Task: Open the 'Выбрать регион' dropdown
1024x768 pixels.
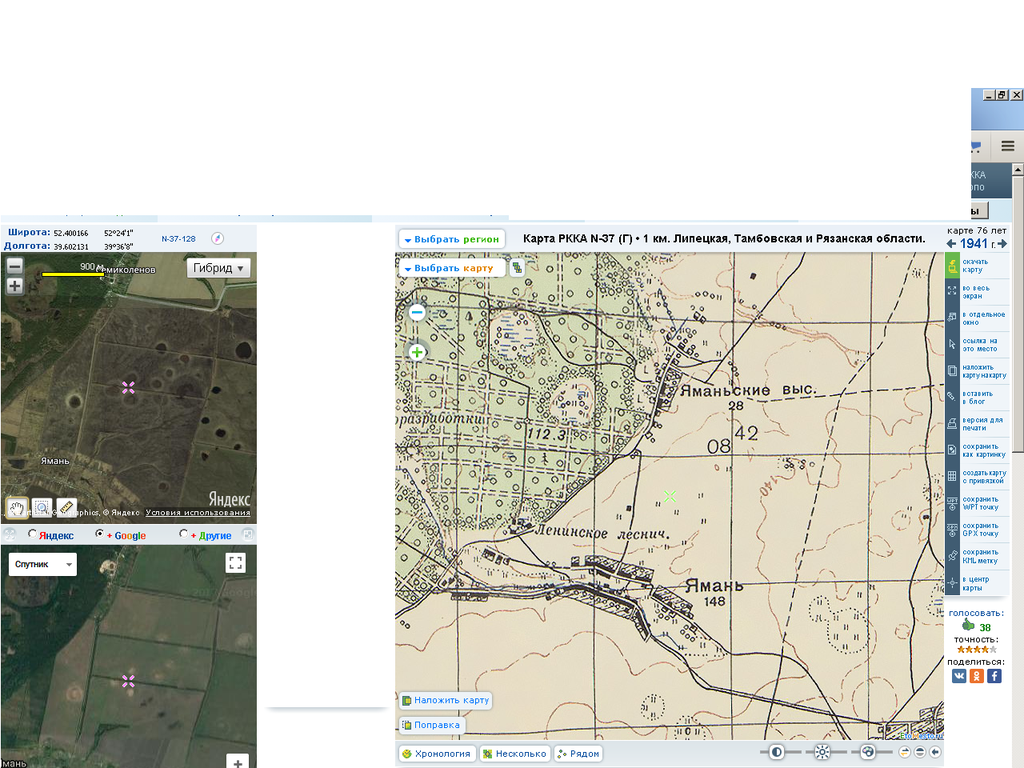Action: click(x=451, y=240)
